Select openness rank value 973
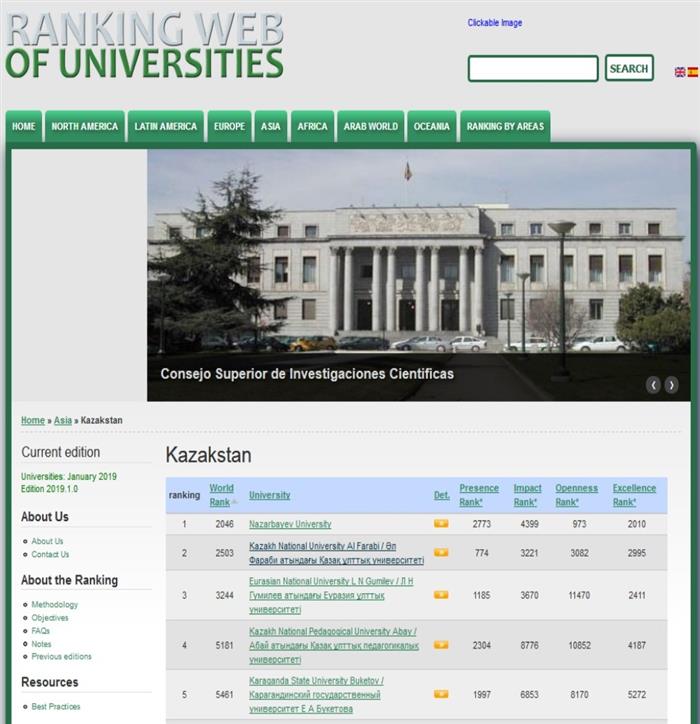This screenshot has width=700, height=724. click(x=579, y=524)
